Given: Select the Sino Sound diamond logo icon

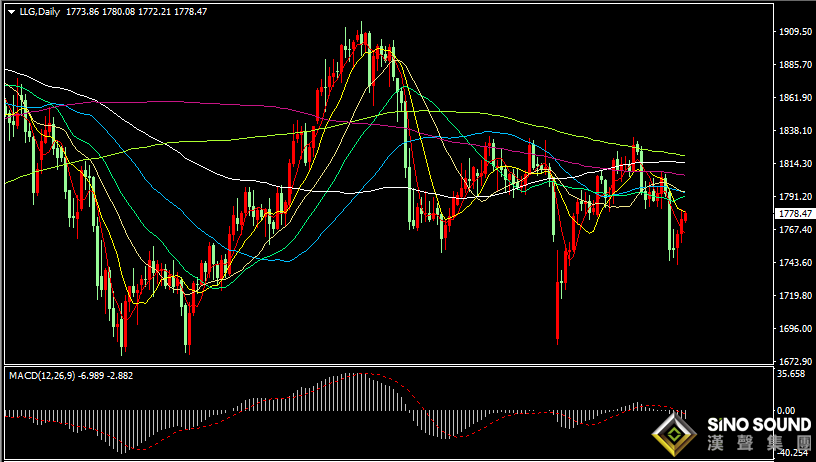Looking at the screenshot, I should click(674, 434).
